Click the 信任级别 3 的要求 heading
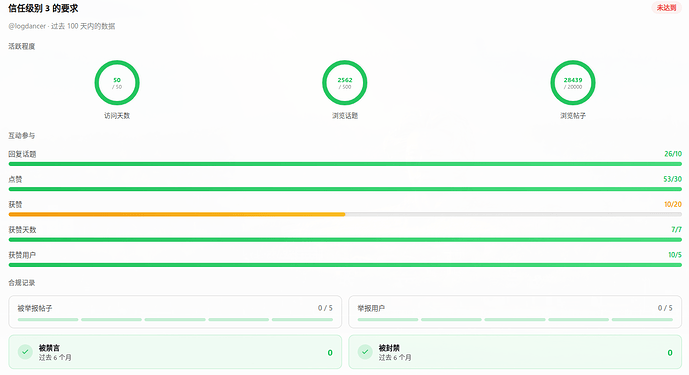 tap(43, 8)
